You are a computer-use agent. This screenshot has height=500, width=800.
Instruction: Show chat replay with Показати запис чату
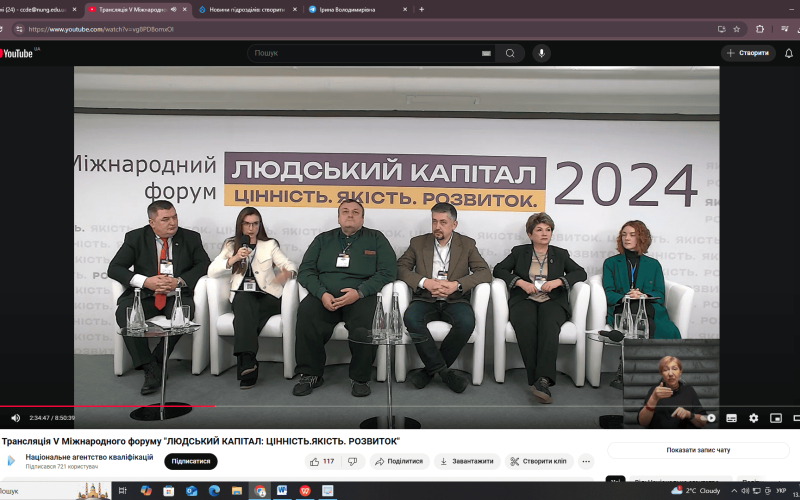click(698, 450)
